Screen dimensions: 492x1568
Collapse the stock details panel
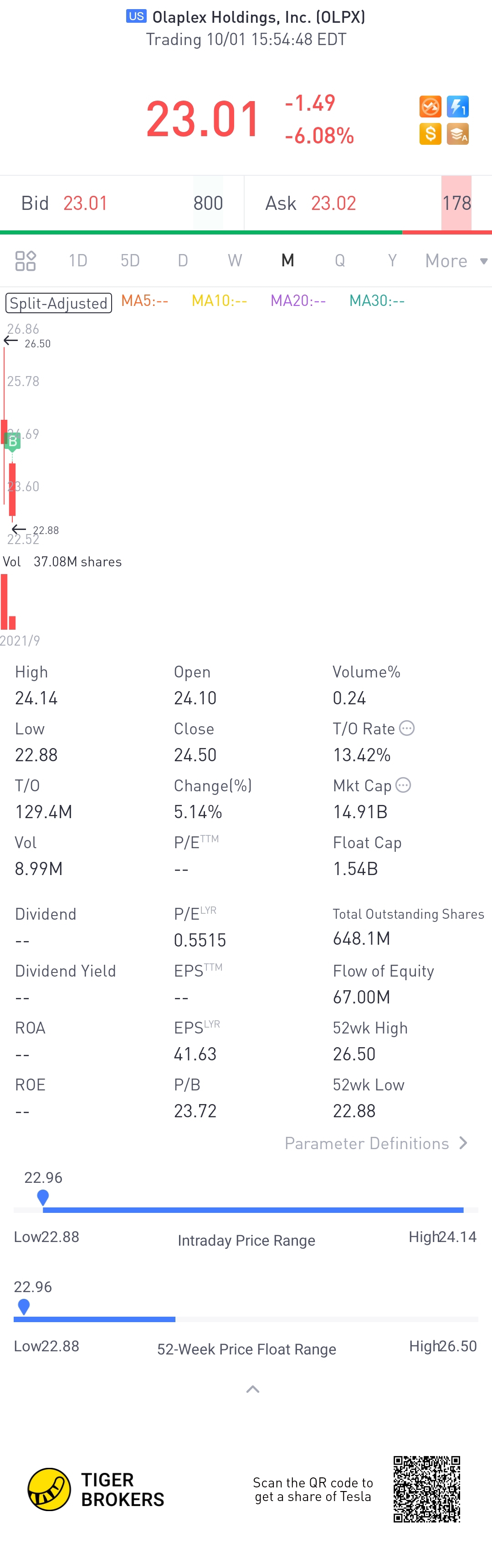click(x=253, y=1389)
